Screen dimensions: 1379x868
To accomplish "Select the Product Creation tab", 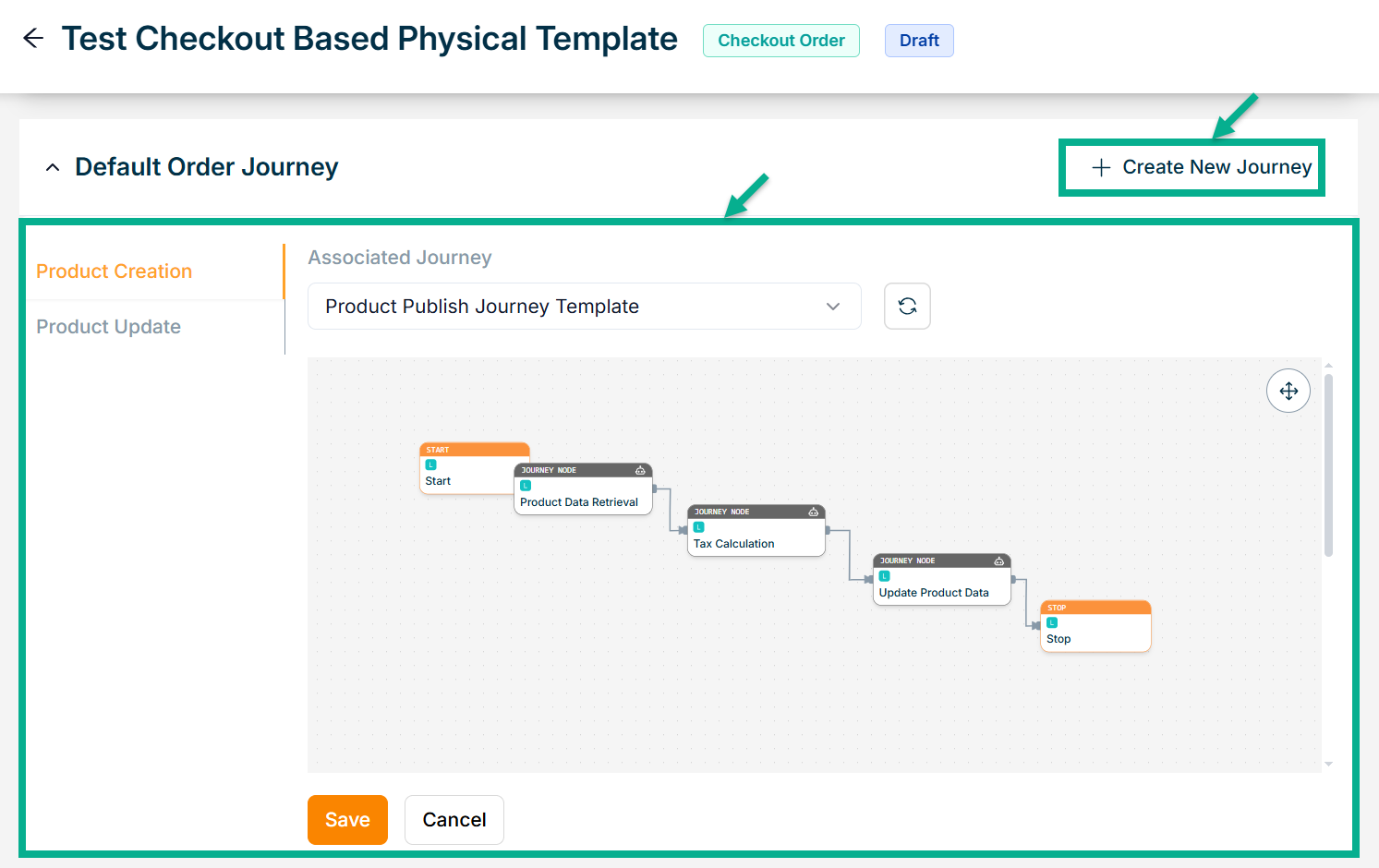I will pyautogui.click(x=115, y=271).
